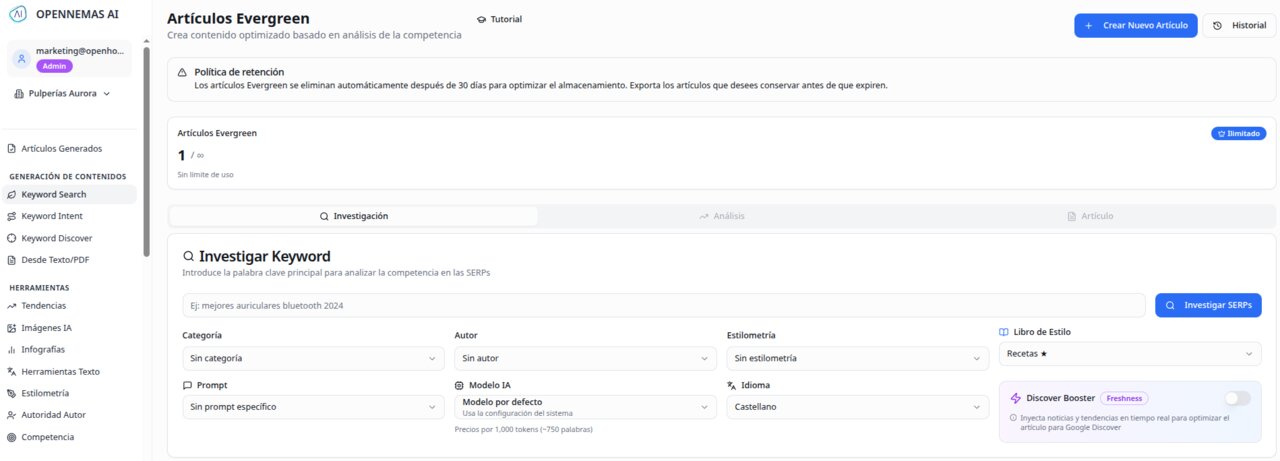Click the Ilimitado plan badge
This screenshot has height=461, width=1280.
[x=1238, y=133]
